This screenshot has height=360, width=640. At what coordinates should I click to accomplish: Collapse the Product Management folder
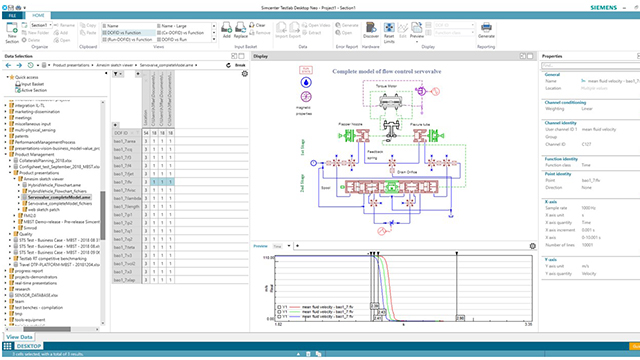pyautogui.click(x=6, y=155)
